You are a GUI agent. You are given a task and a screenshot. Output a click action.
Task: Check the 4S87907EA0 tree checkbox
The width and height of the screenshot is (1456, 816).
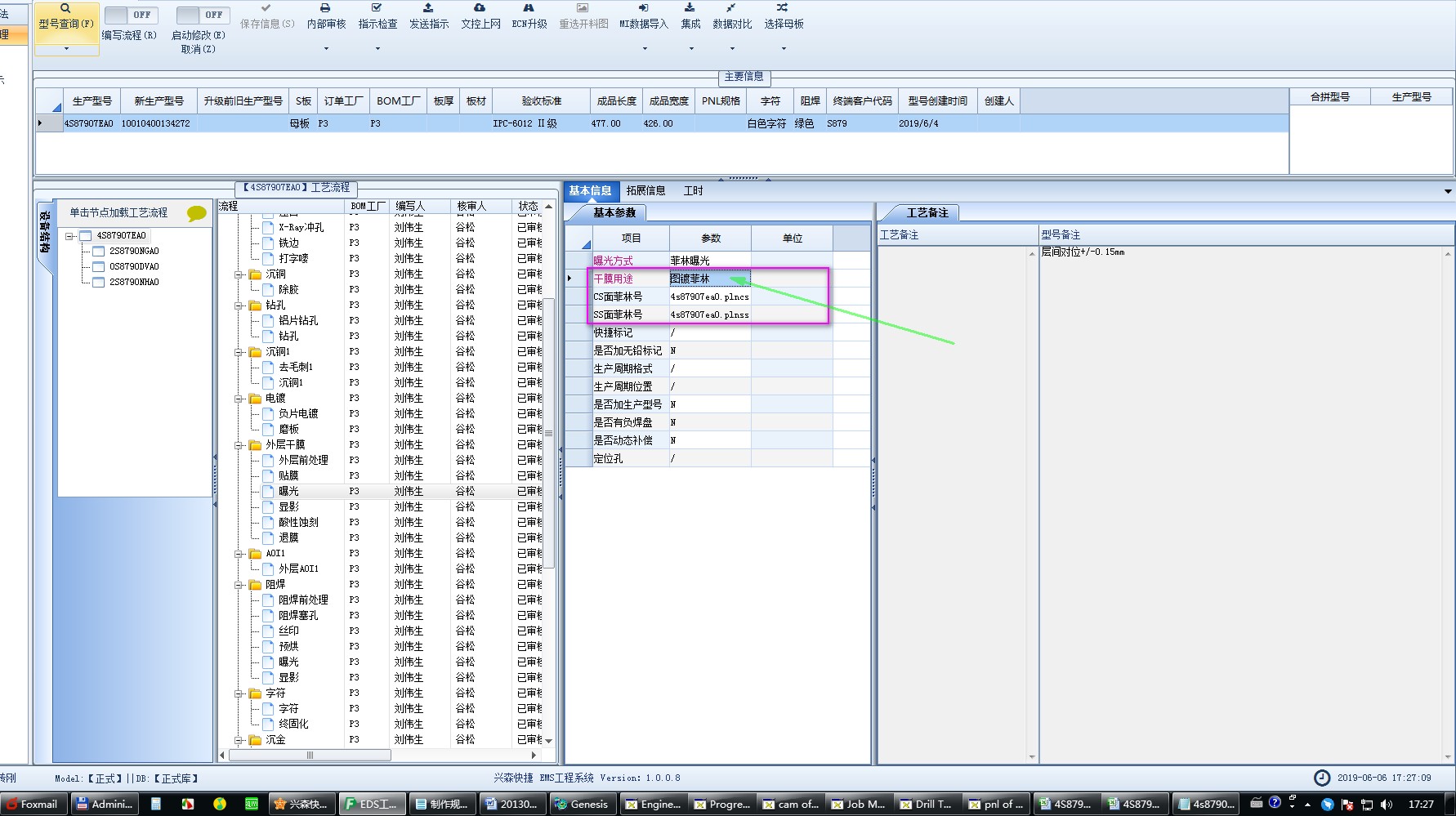85,236
